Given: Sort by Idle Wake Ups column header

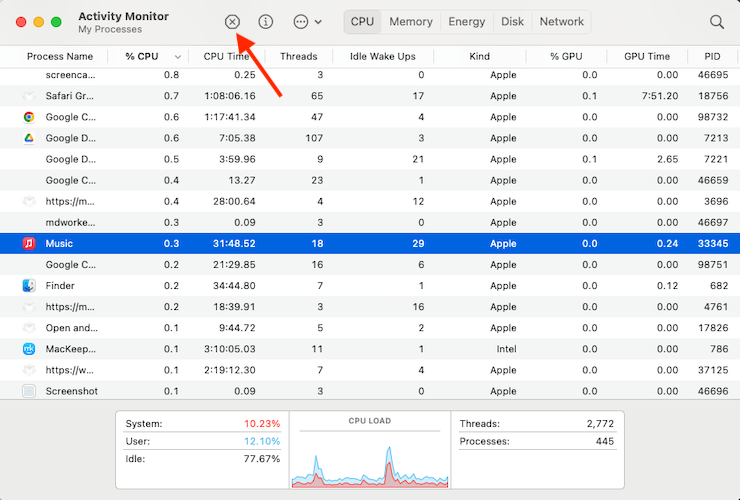Looking at the screenshot, I should (x=383, y=56).
